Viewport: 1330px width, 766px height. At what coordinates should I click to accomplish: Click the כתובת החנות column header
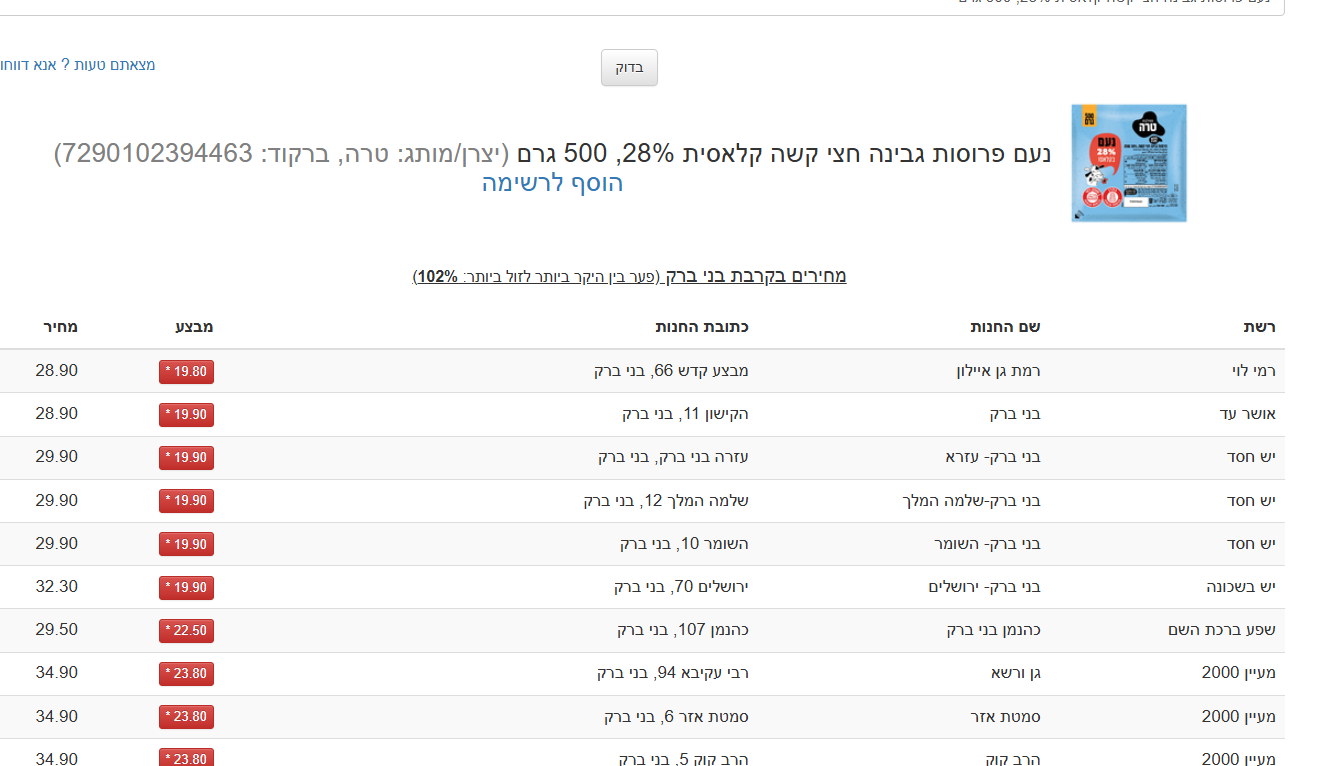(x=702, y=327)
